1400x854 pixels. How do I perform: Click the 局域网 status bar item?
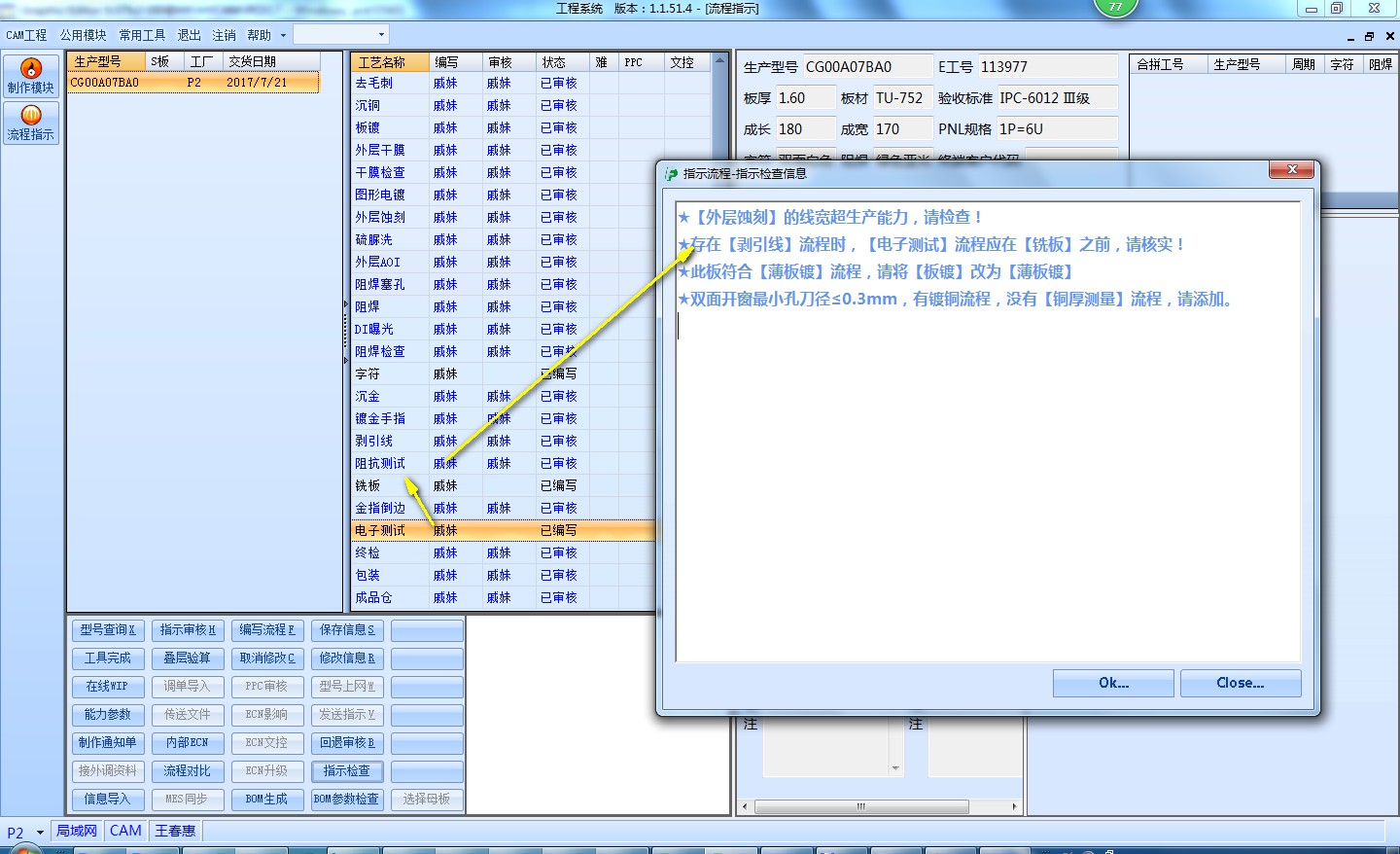(x=77, y=831)
